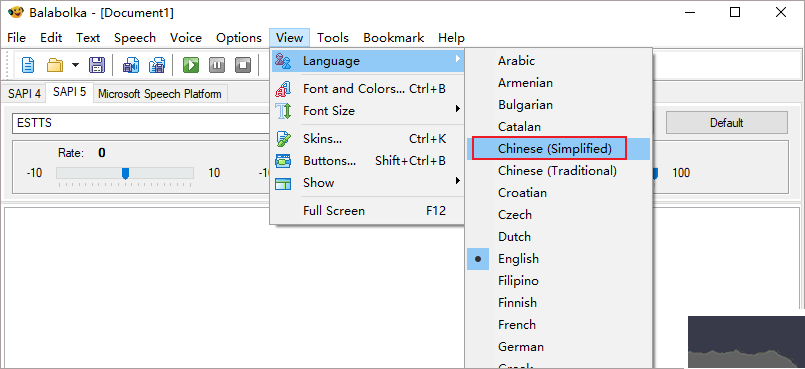
Task: Open the Speech menu
Action: 135,37
